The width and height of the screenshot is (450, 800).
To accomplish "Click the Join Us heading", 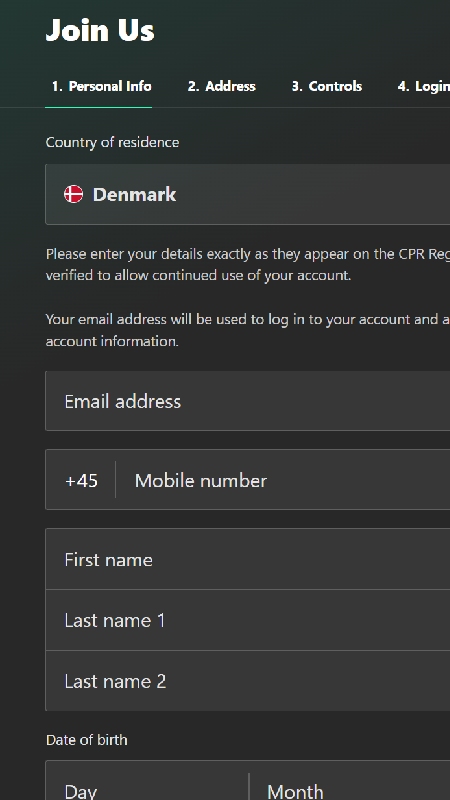I will point(100,30).
